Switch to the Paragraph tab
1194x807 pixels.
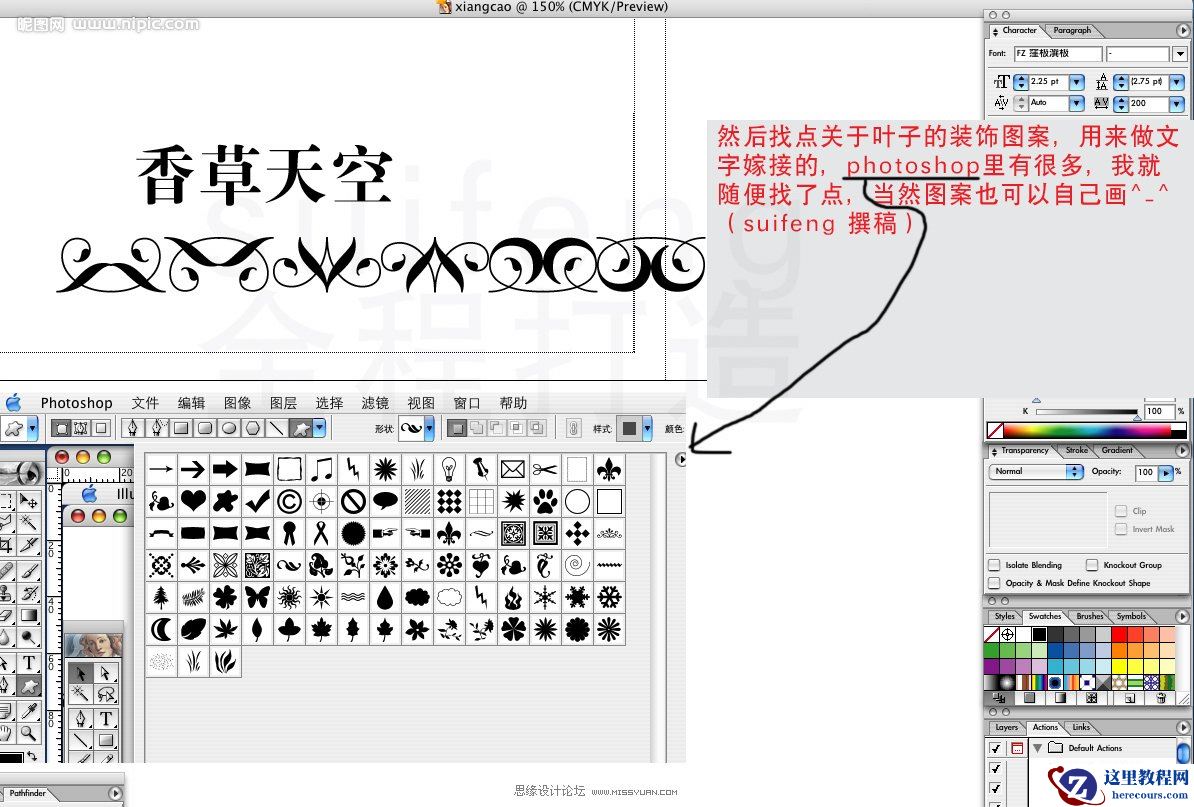pos(1072,30)
